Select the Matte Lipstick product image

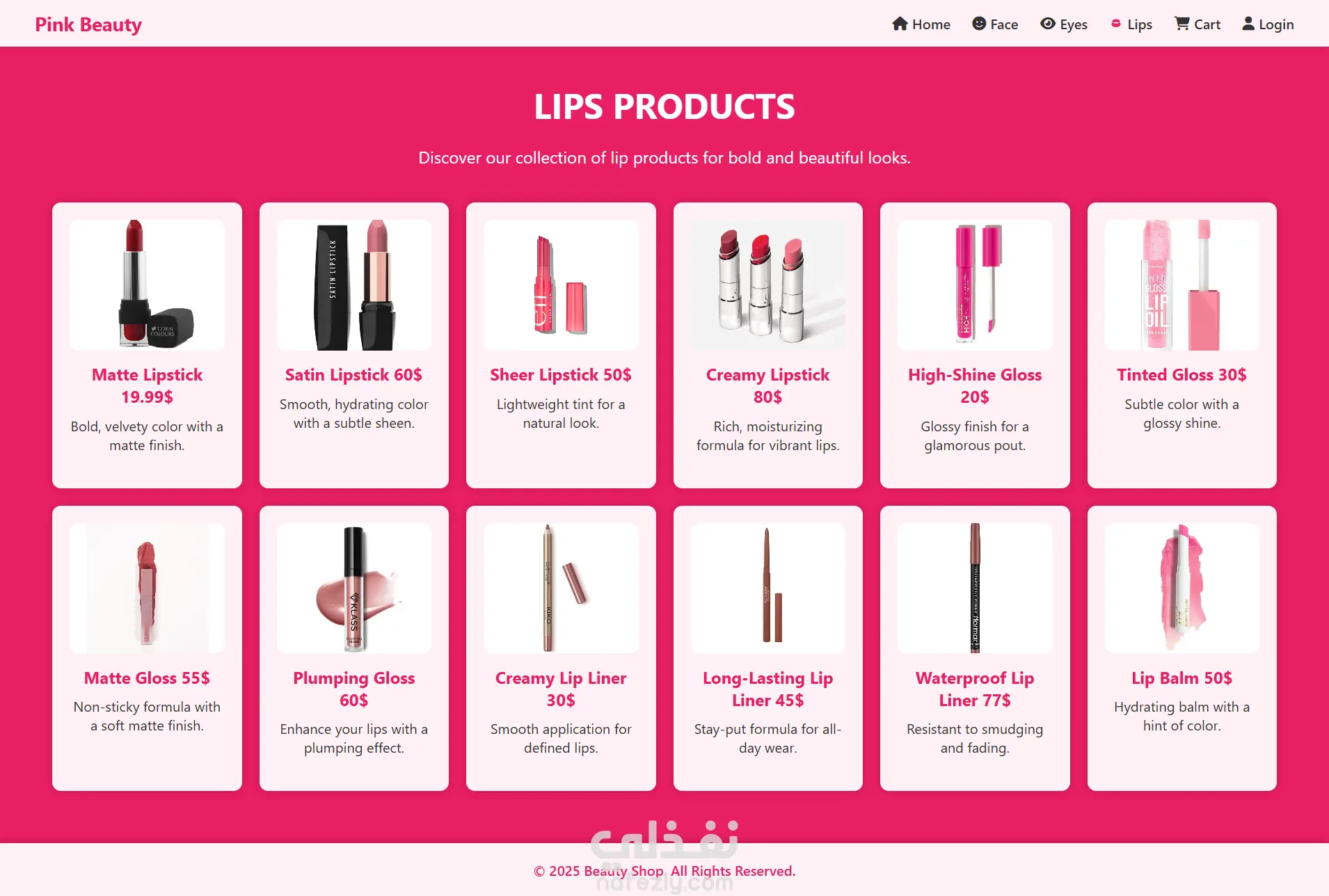(147, 285)
